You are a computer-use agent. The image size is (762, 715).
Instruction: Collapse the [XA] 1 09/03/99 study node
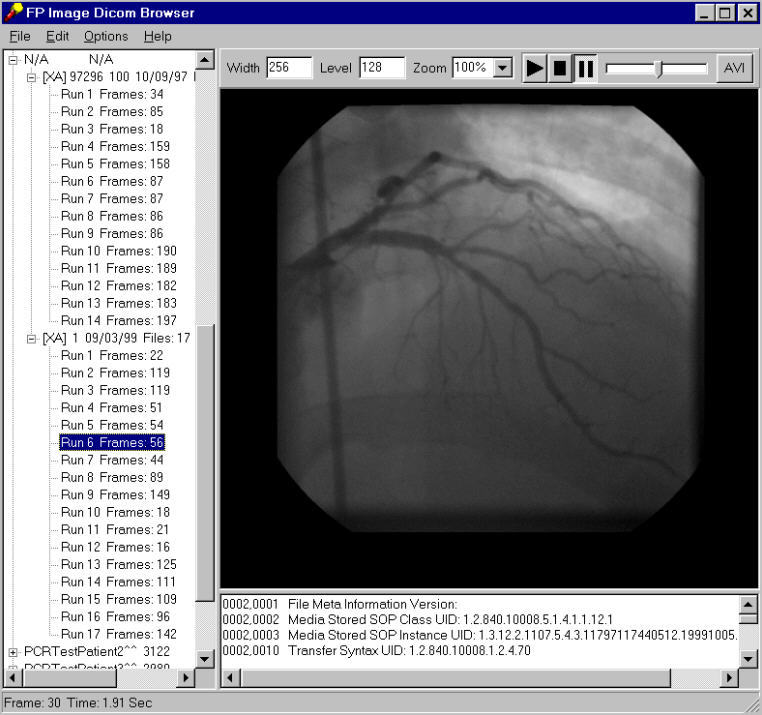pos(32,339)
